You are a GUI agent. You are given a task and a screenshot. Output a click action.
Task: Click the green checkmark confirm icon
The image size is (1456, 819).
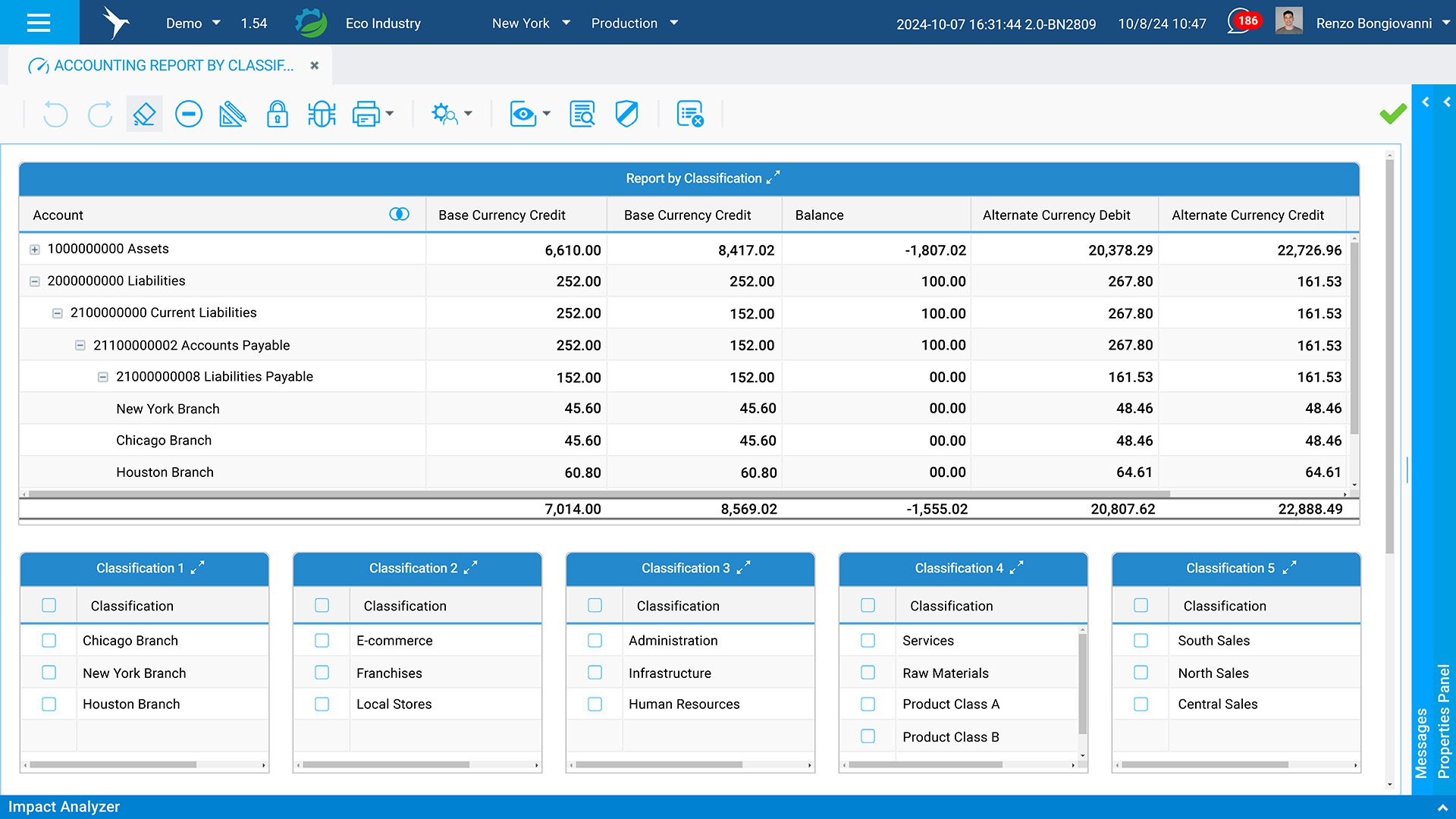coord(1392,115)
